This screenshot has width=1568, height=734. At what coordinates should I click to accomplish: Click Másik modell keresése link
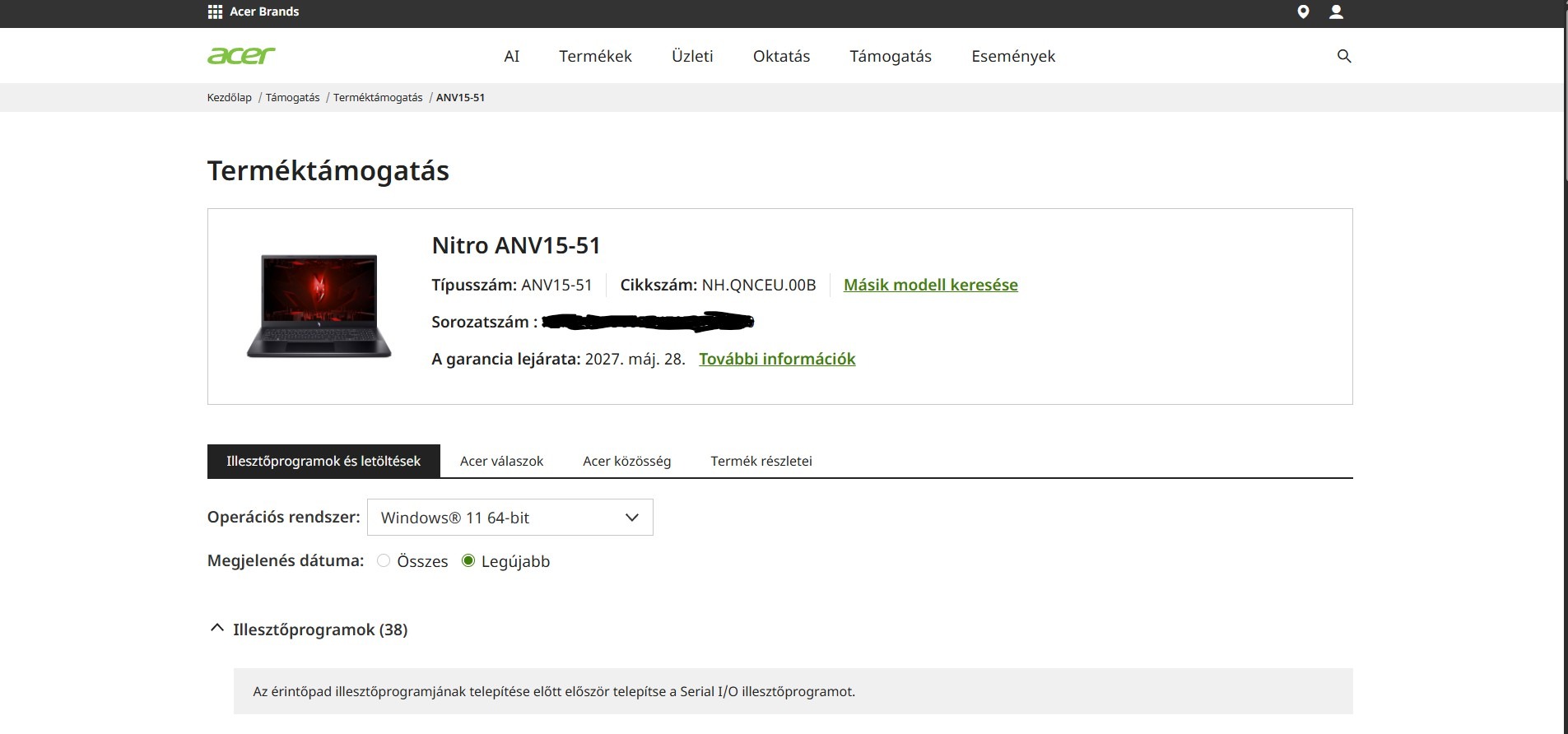coord(931,285)
